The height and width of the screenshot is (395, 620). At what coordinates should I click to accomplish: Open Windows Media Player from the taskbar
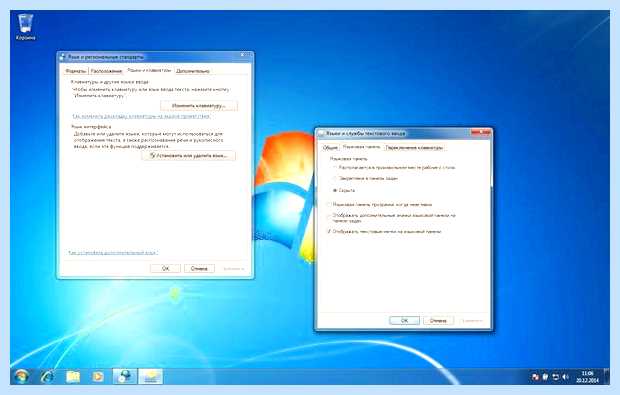(x=98, y=376)
